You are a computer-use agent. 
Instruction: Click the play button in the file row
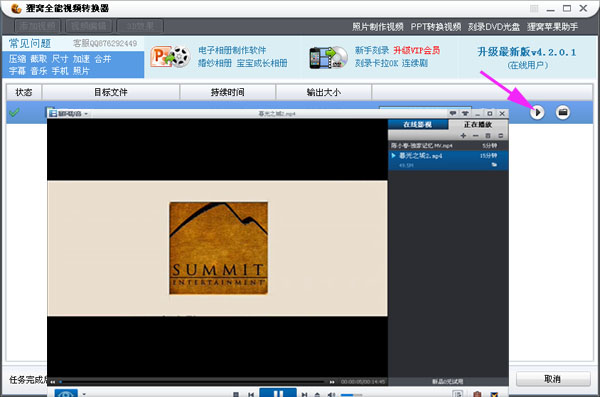(x=537, y=113)
